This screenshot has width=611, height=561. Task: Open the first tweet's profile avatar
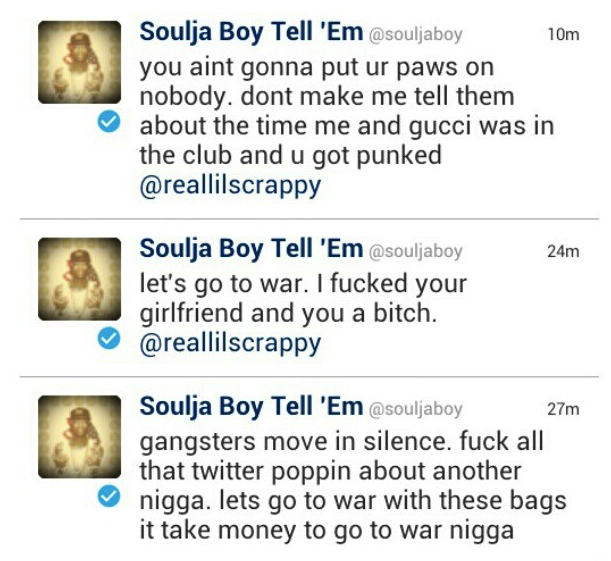(x=79, y=62)
